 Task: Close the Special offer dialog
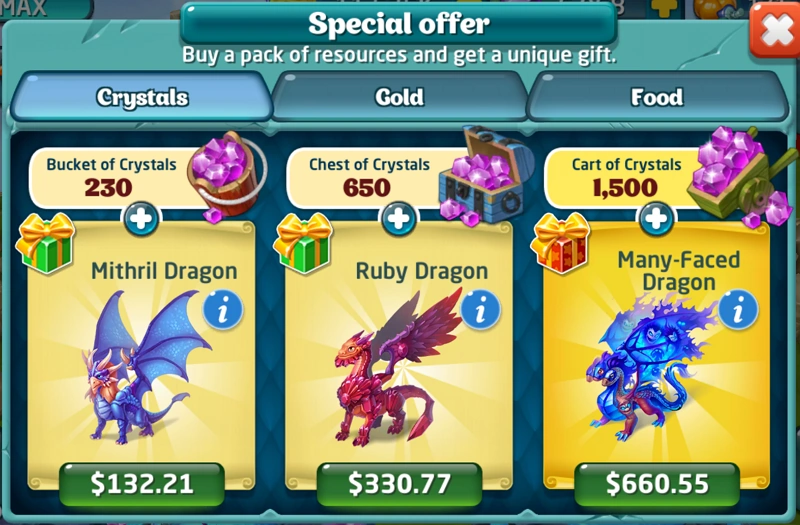pos(776,31)
